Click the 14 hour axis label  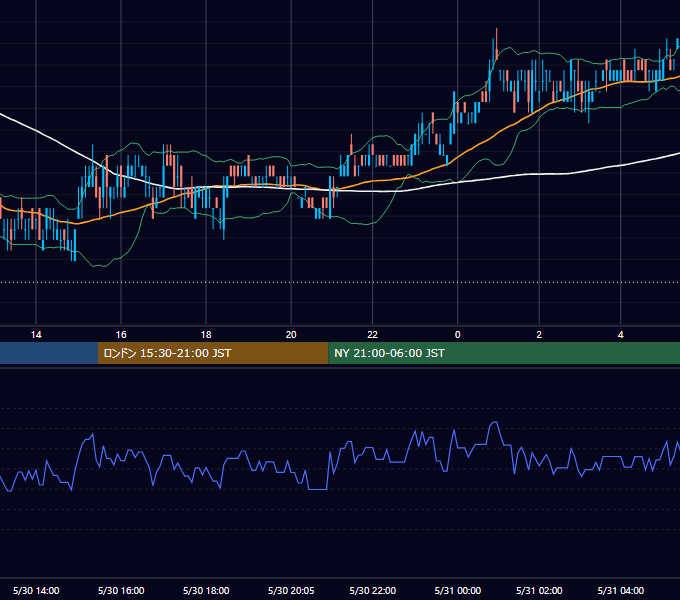click(36, 335)
